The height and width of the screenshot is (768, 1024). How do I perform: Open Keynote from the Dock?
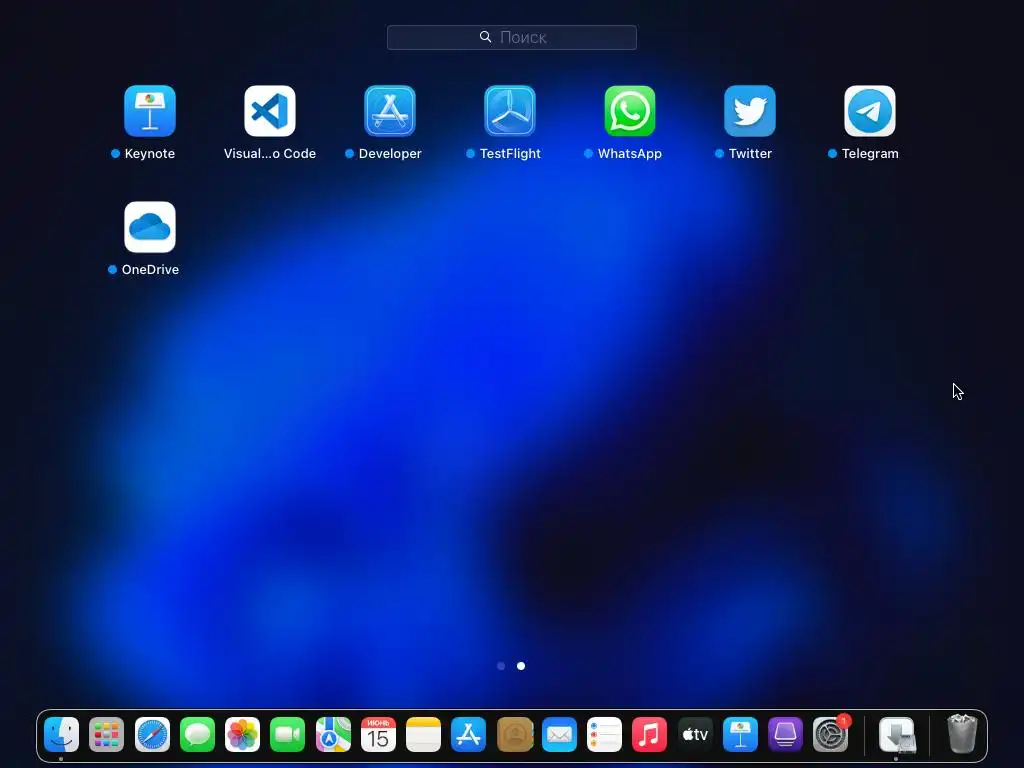coord(740,735)
